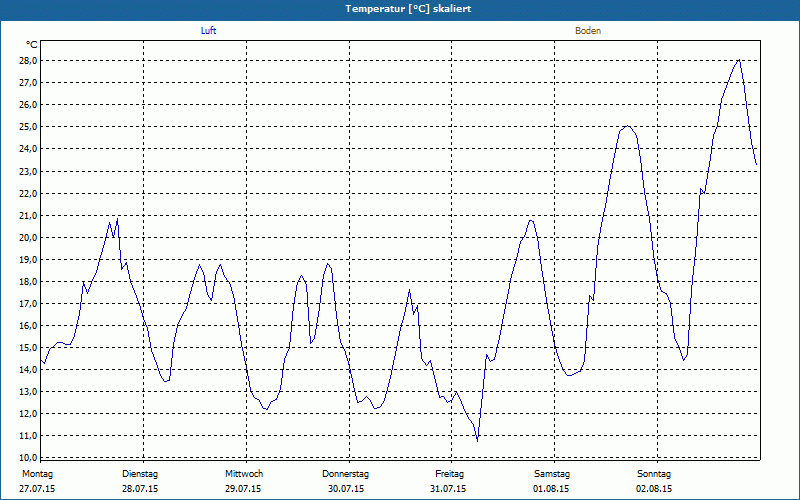Select the 27,0 y-axis label
Image resolution: width=800 pixels, height=500 pixels.
28,83
